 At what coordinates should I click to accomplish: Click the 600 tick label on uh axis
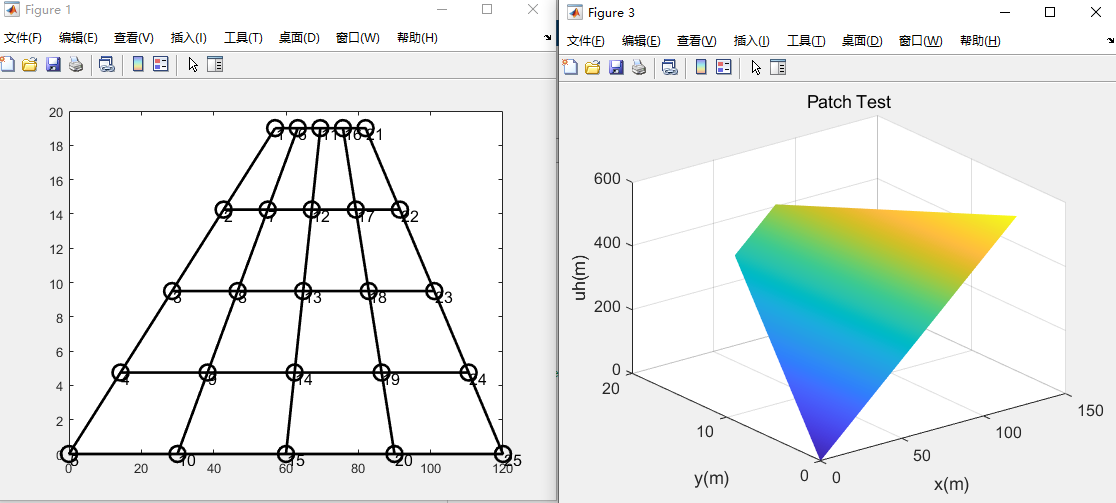[608, 179]
